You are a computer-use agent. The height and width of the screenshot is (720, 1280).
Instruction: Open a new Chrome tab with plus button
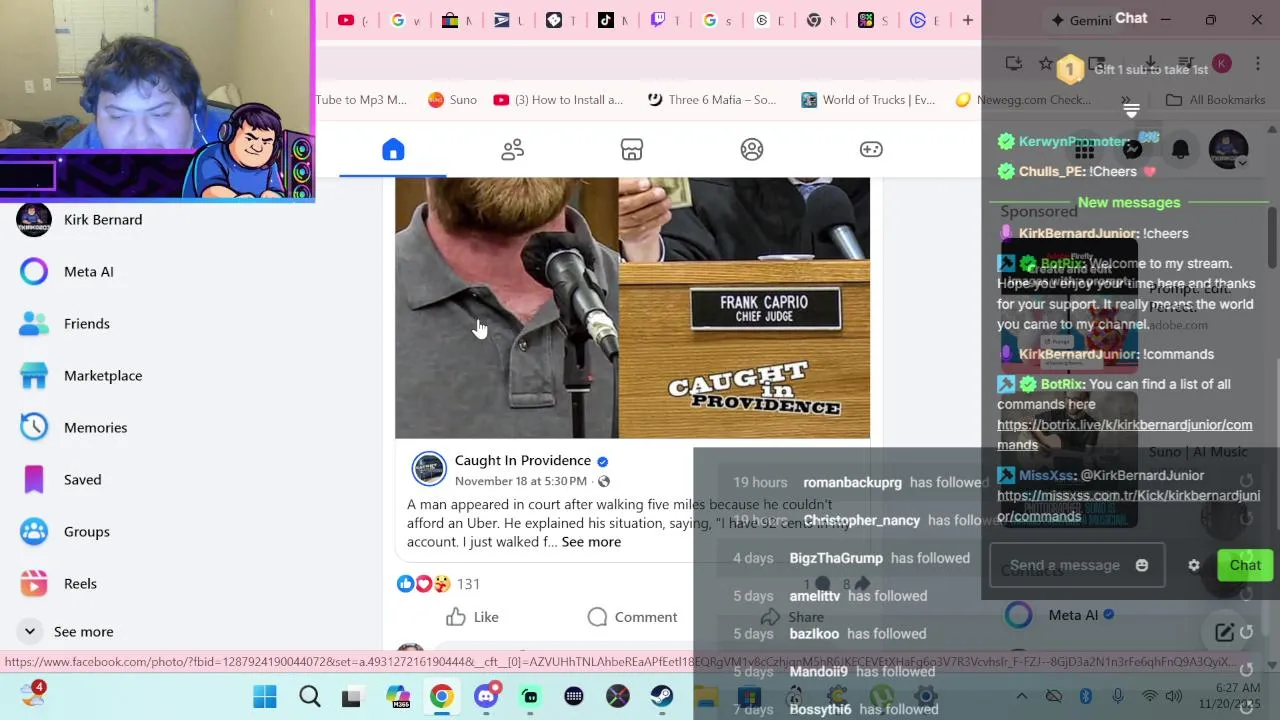[x=967, y=20]
